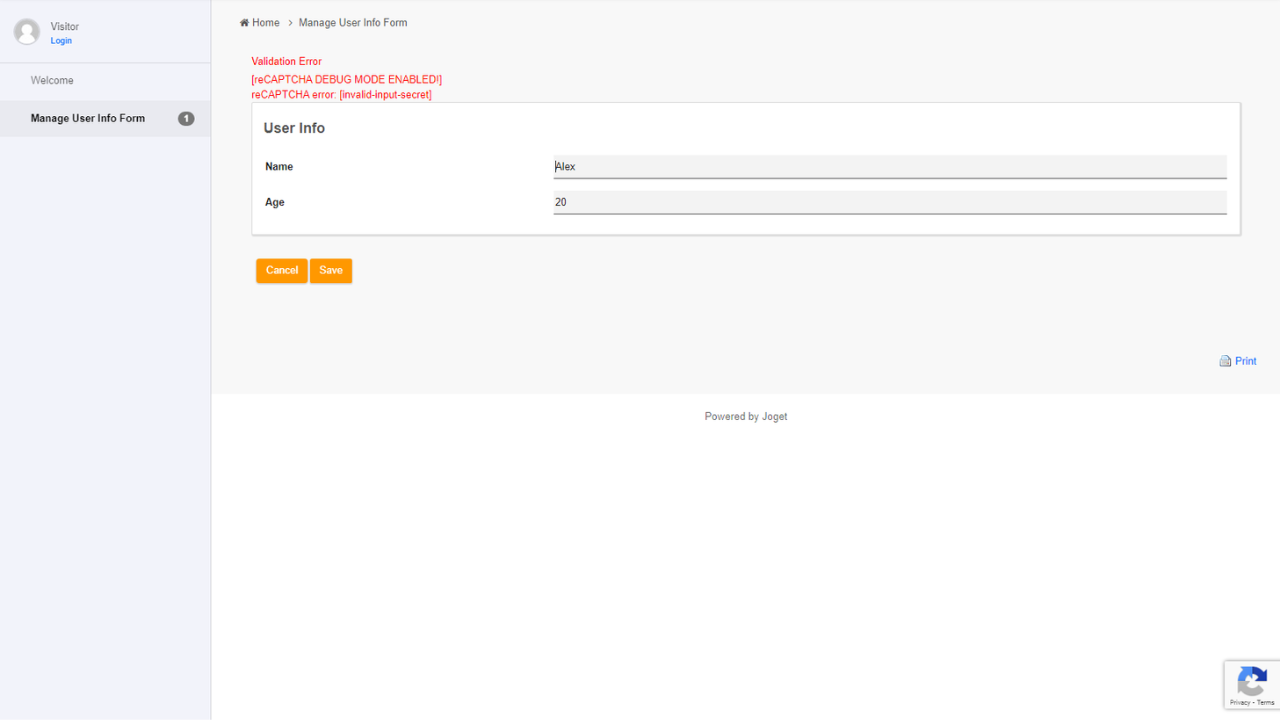The width and height of the screenshot is (1280, 720).
Task: Click the reCAPTCHA logo badge
Action: 1251,681
